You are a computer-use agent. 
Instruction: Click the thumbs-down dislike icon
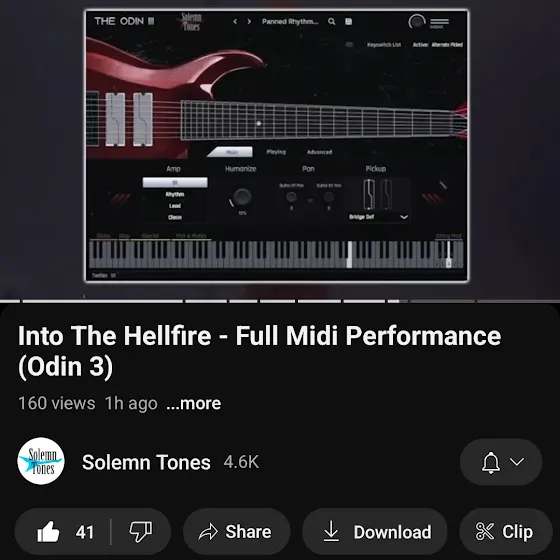[140, 531]
